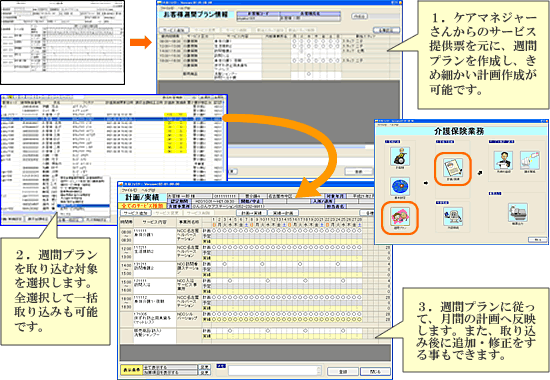Click the upper 変更 button beside 表示条件
550x380 pixels.
[204, 367]
